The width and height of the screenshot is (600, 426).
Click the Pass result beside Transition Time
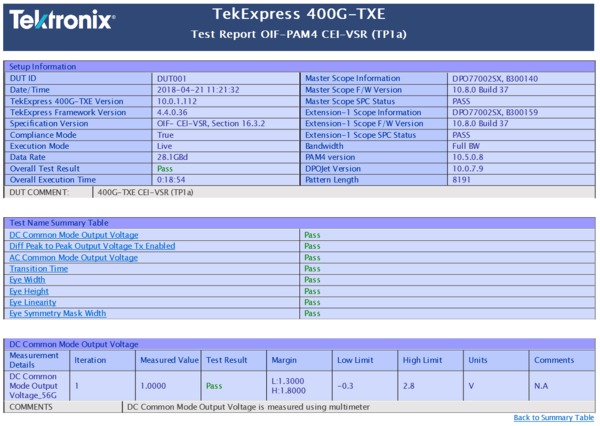[x=312, y=269]
